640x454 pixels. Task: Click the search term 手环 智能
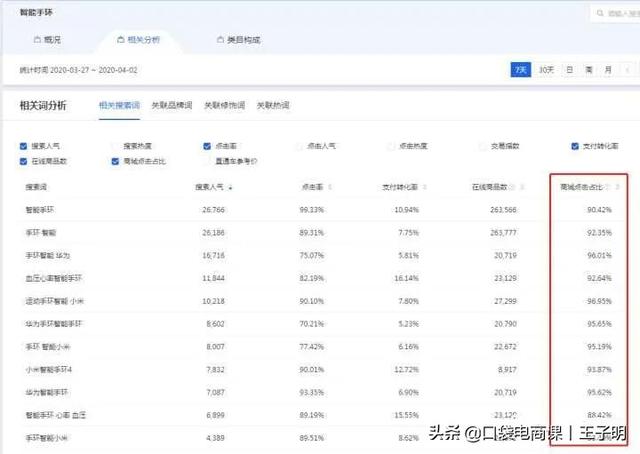[x=40, y=233]
